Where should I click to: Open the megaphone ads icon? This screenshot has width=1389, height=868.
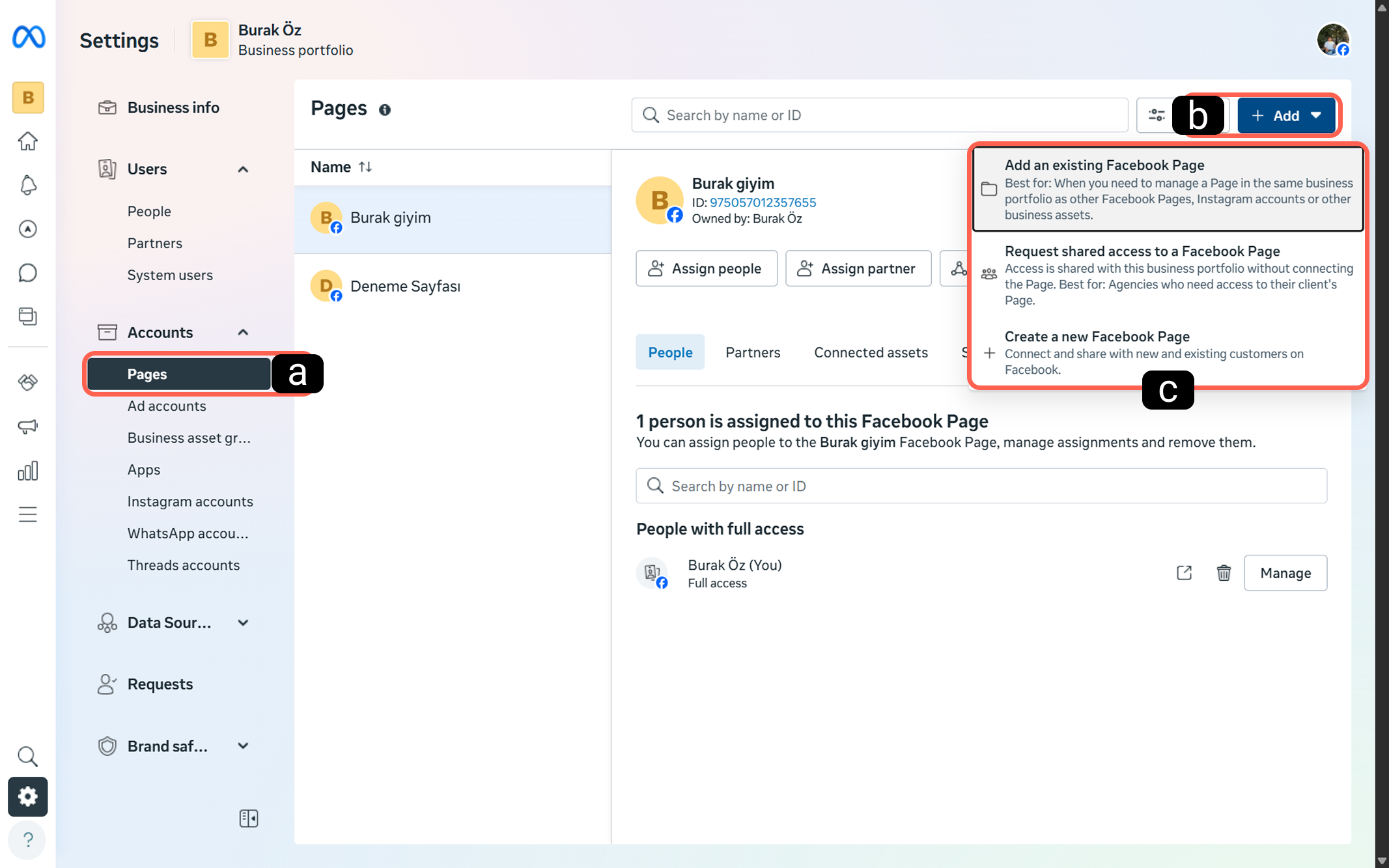point(28,427)
